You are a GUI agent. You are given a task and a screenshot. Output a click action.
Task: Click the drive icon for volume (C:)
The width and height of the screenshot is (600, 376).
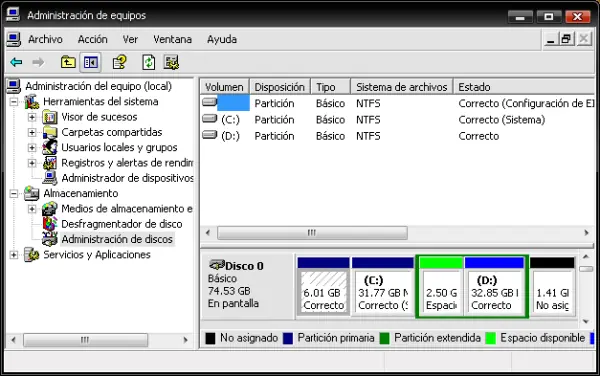(209, 119)
